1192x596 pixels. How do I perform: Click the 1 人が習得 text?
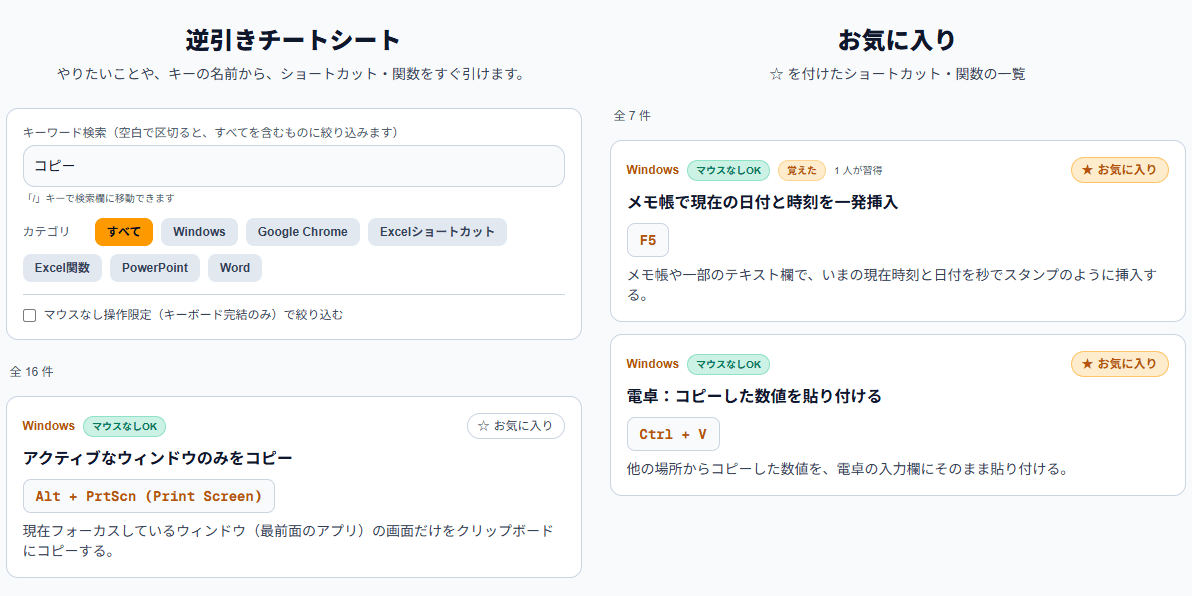[858, 170]
